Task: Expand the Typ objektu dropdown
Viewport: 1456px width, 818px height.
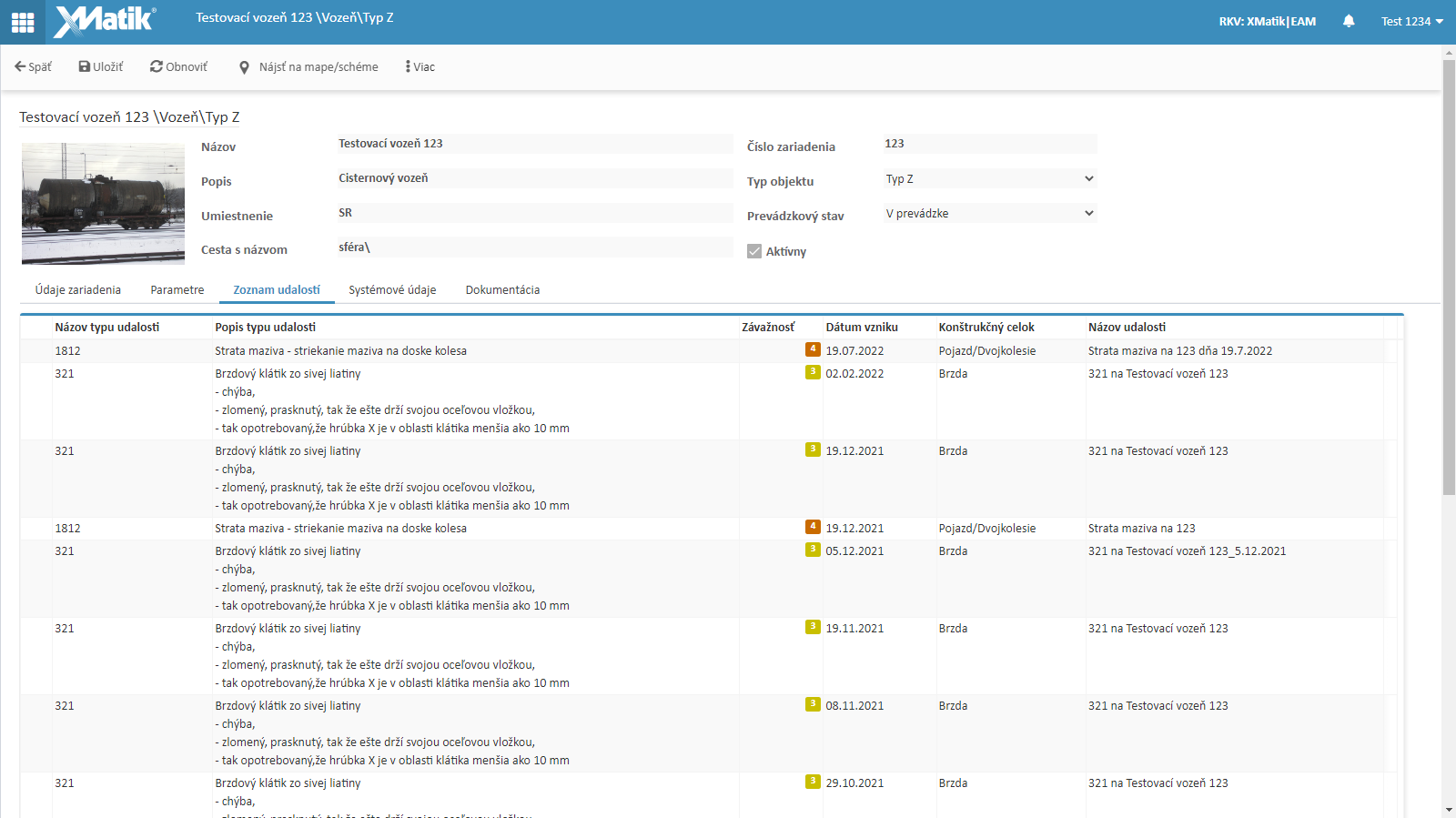Action: pos(989,178)
